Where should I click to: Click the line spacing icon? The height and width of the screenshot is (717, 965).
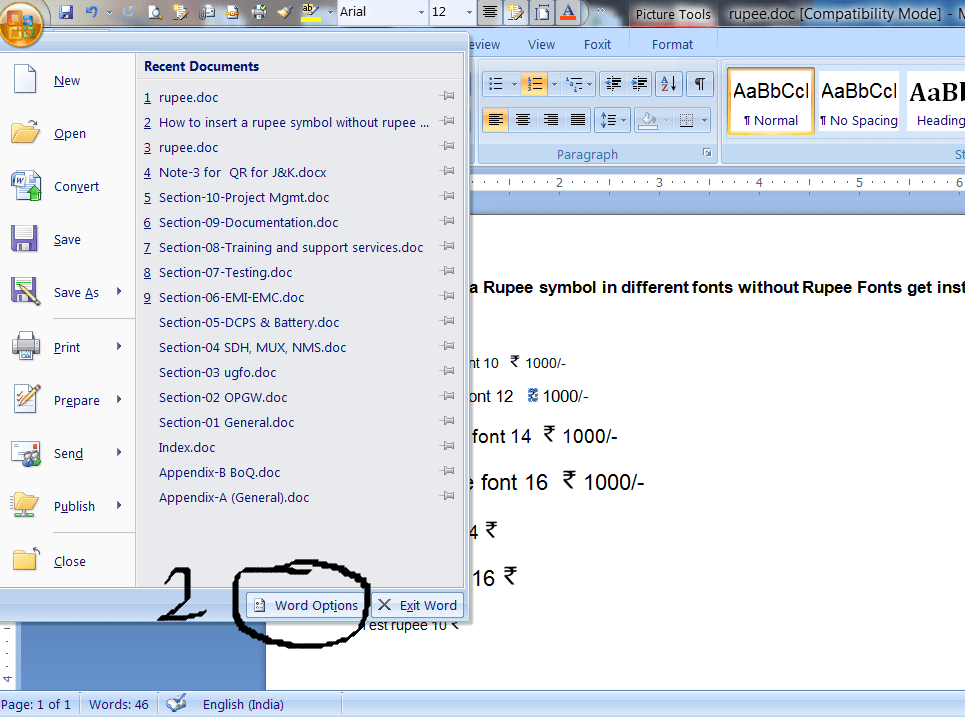[608, 119]
